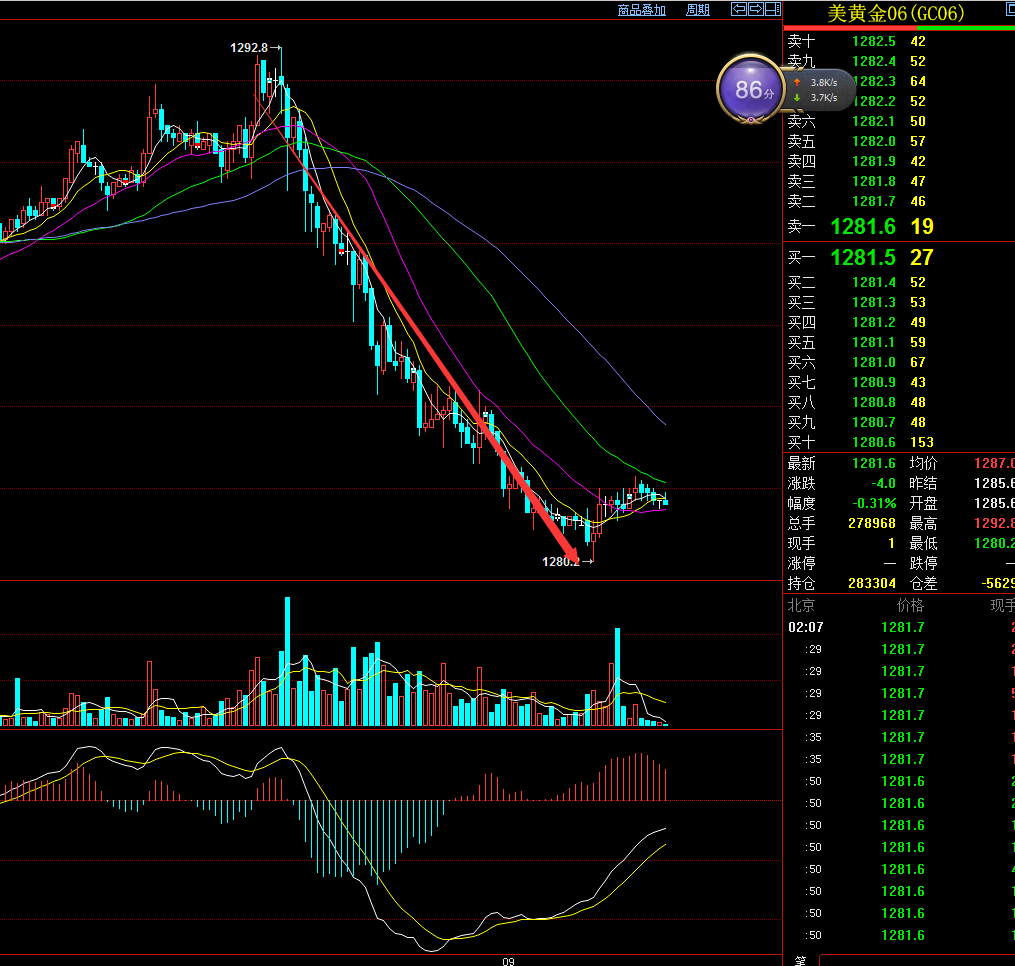Click the 仓差 position change label

tap(923, 584)
